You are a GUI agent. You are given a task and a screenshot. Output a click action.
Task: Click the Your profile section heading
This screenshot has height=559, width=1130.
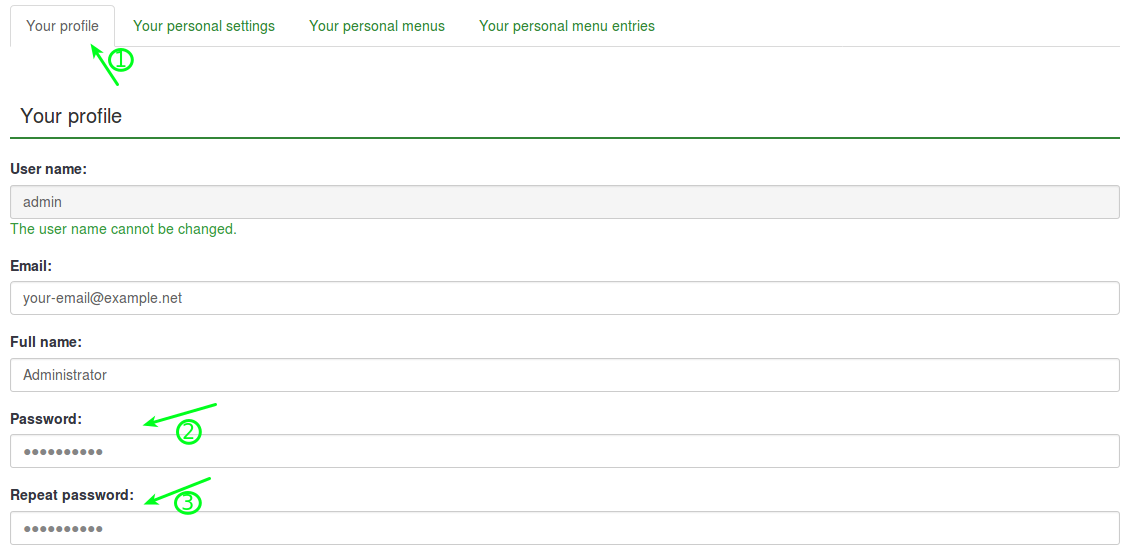tap(71, 116)
